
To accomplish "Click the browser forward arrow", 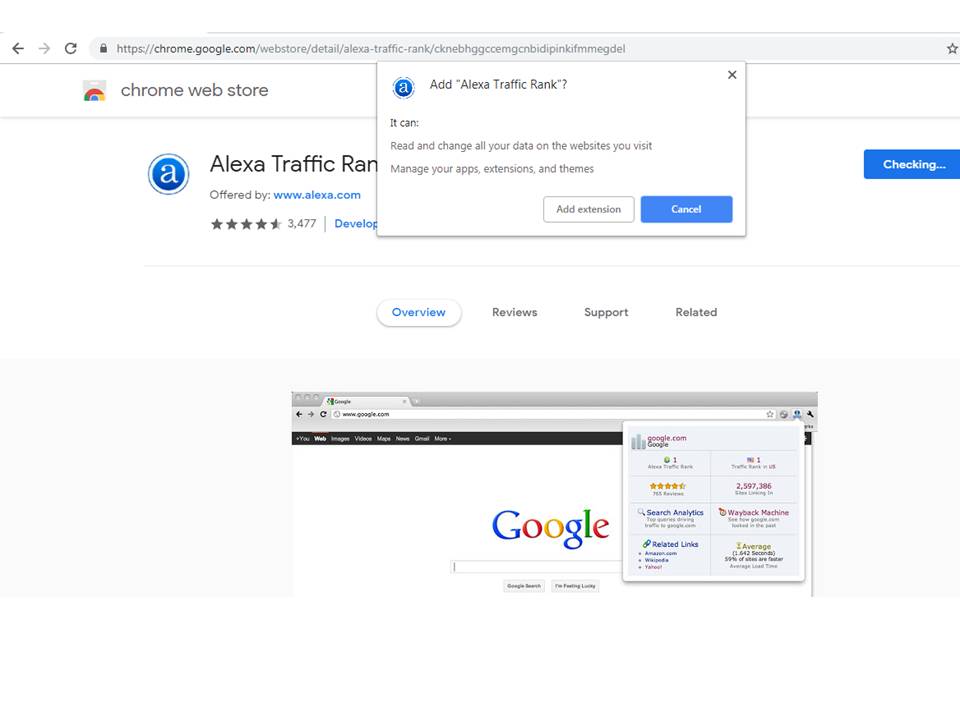I will click(44, 48).
